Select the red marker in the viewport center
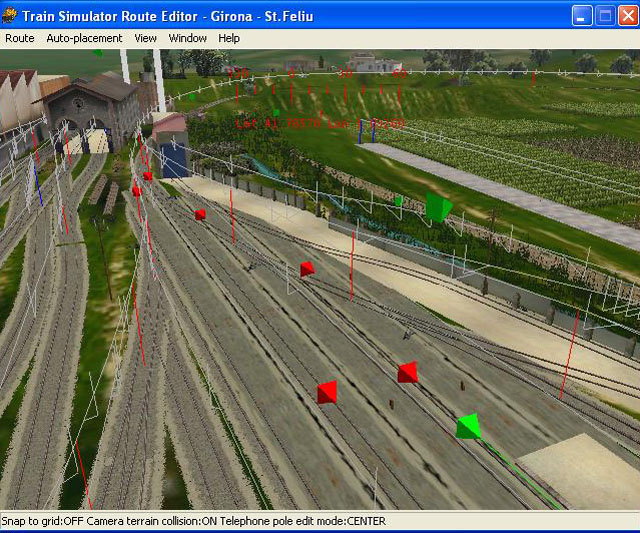 [x=307, y=269]
